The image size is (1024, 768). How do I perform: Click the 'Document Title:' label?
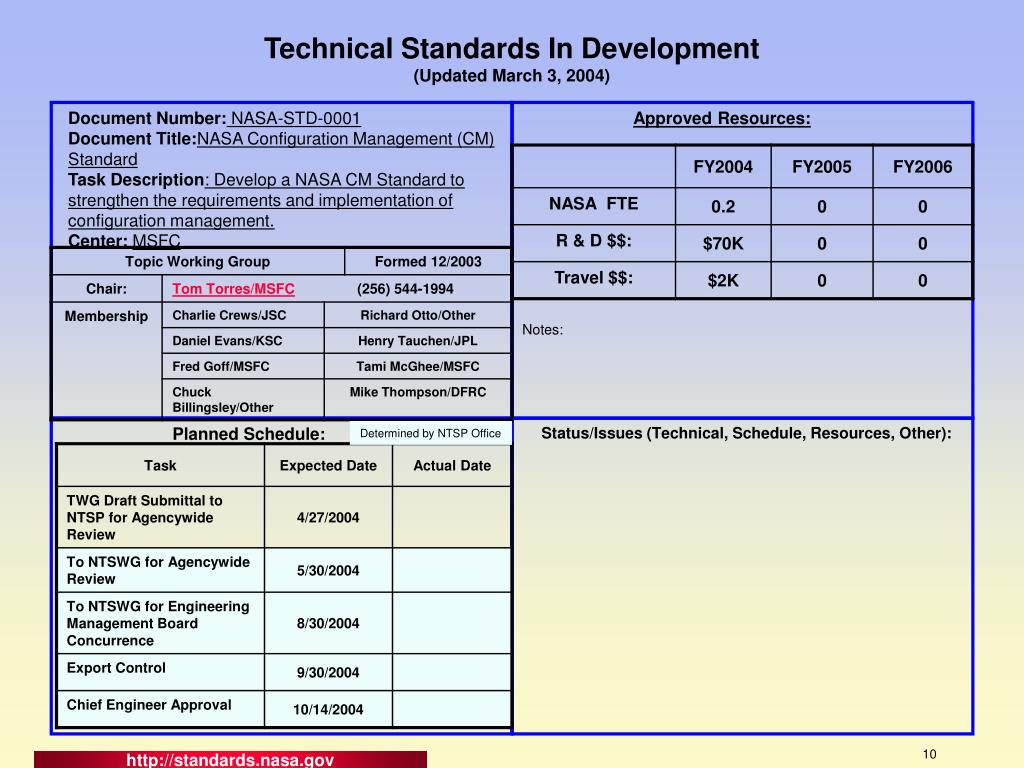132,139
